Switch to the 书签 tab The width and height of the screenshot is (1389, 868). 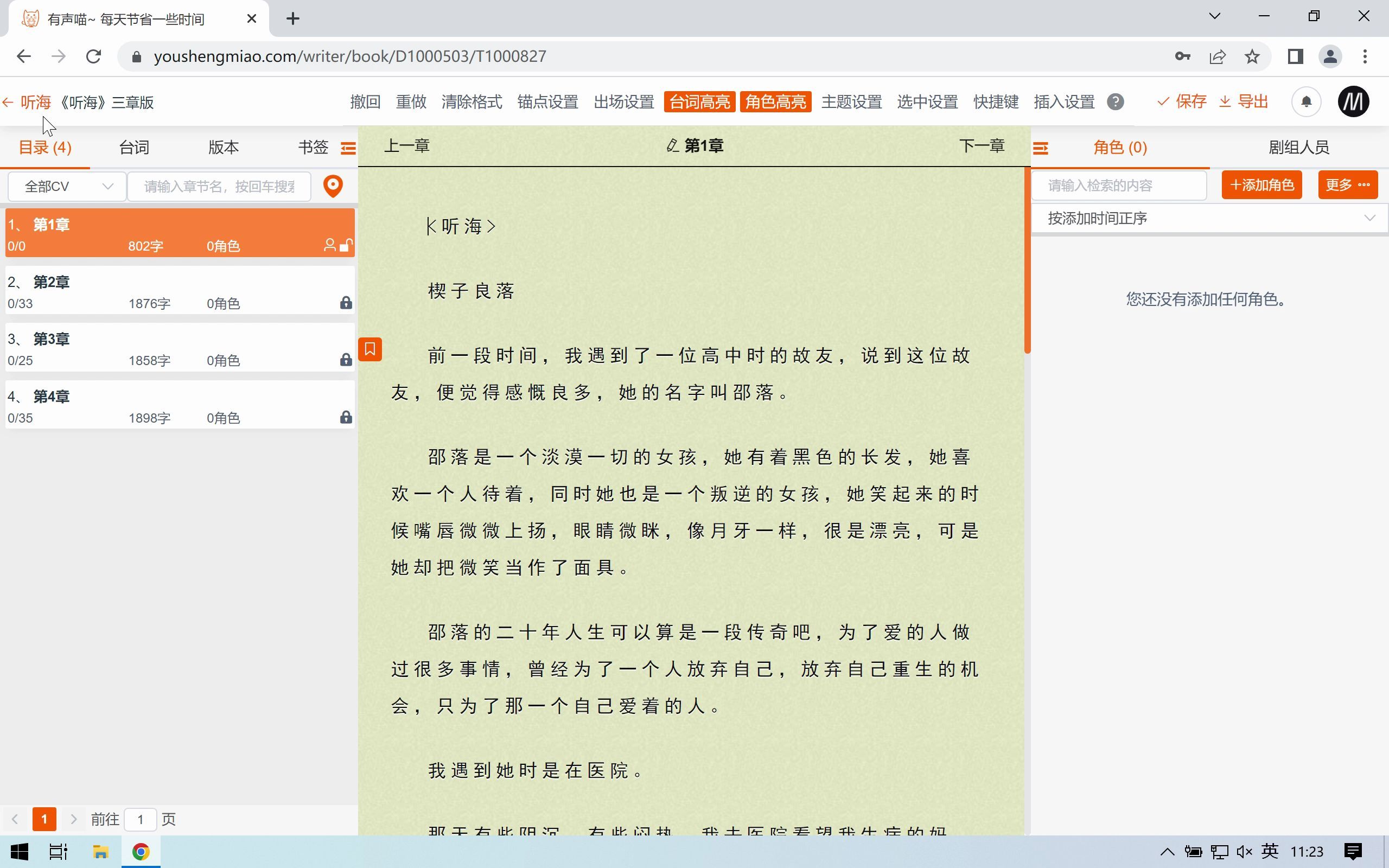(313, 148)
